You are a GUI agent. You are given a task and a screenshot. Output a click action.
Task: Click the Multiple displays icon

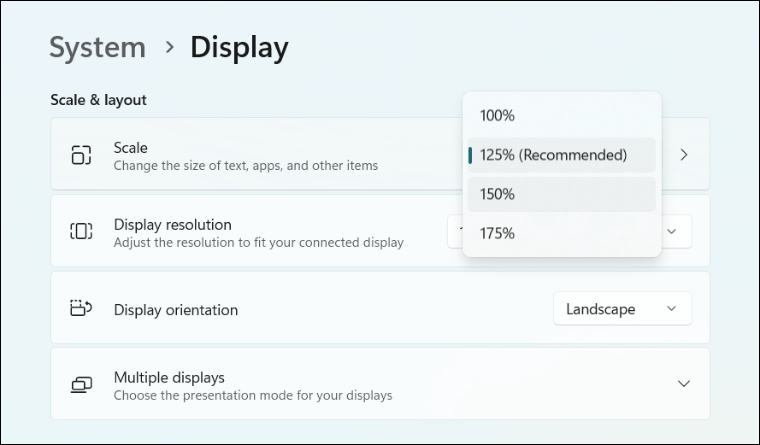[81, 385]
